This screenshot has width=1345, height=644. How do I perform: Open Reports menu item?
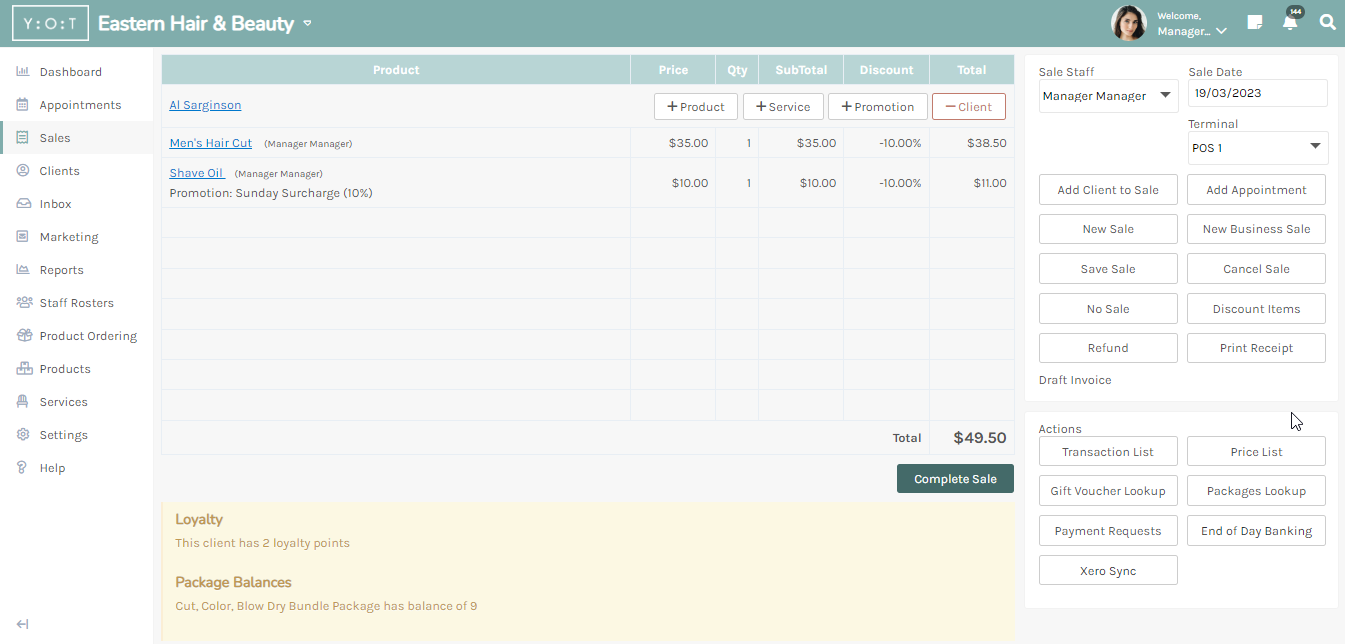click(61, 270)
